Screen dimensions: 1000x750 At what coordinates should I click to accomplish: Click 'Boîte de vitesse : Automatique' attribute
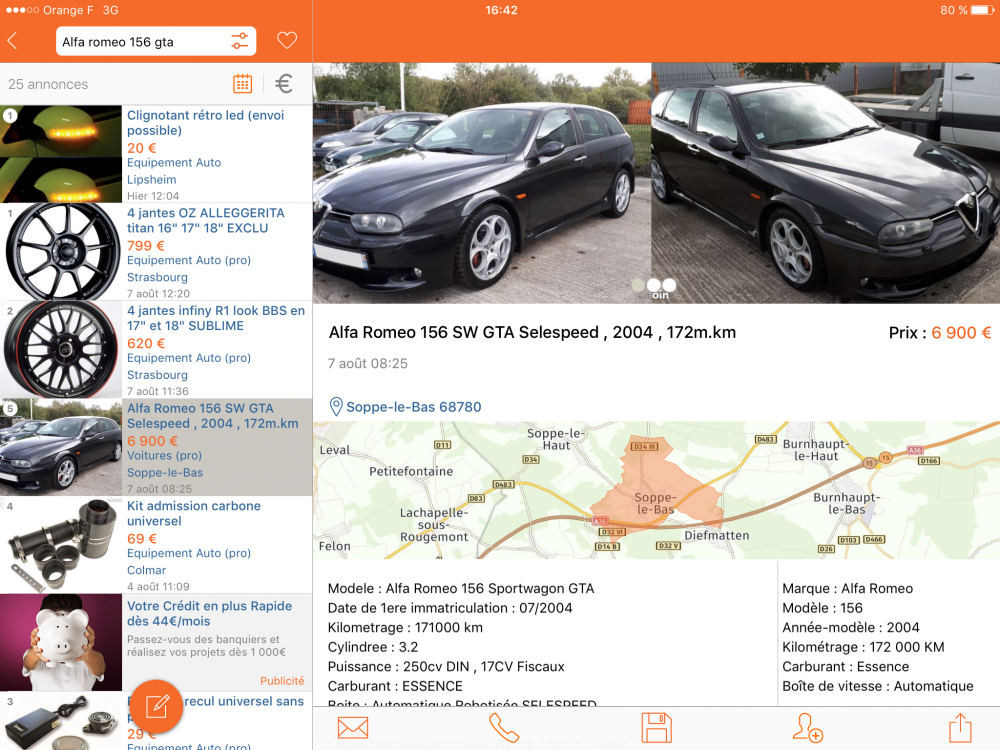coord(878,686)
